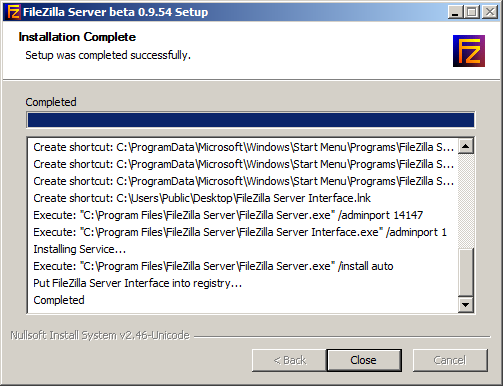Click the large FileZilla logo in the header
The image size is (503, 386).
tap(469, 51)
